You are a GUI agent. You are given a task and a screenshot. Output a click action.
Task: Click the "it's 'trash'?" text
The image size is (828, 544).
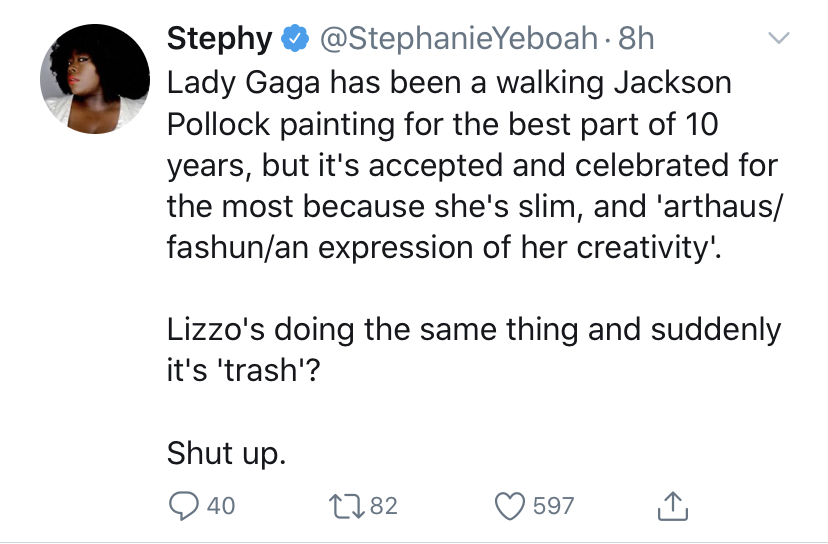tap(243, 370)
